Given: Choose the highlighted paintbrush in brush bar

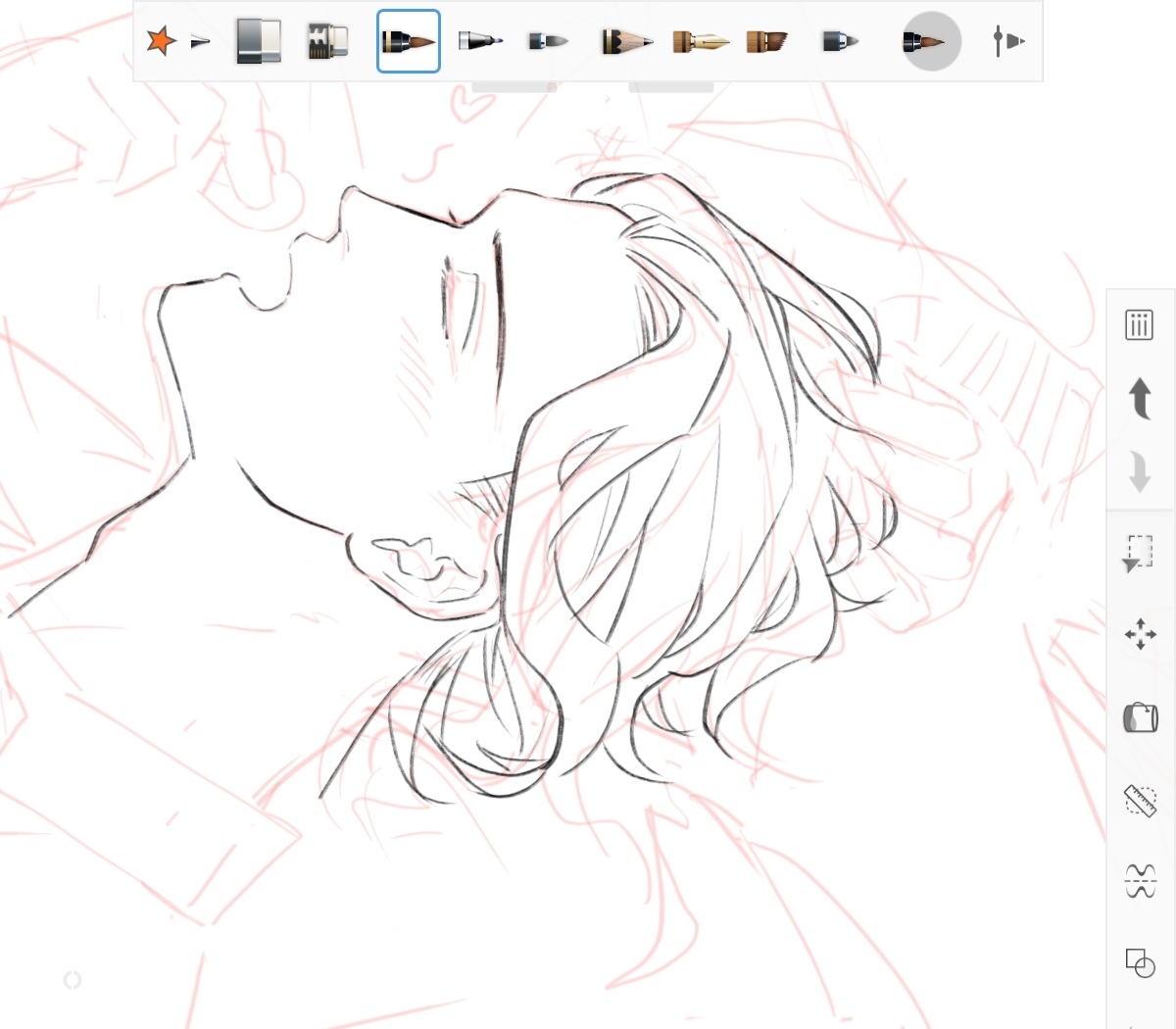Looking at the screenshot, I should 409,41.
